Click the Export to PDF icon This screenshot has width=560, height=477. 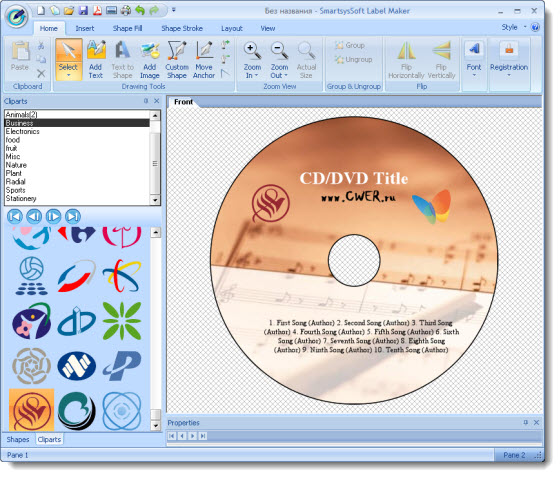coord(97,10)
